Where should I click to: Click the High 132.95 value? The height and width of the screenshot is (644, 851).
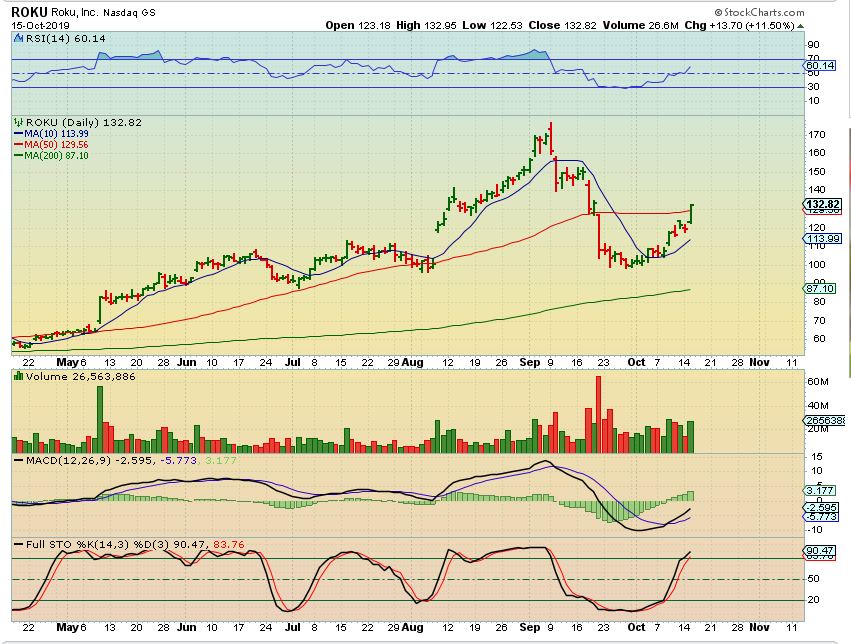tap(426, 25)
